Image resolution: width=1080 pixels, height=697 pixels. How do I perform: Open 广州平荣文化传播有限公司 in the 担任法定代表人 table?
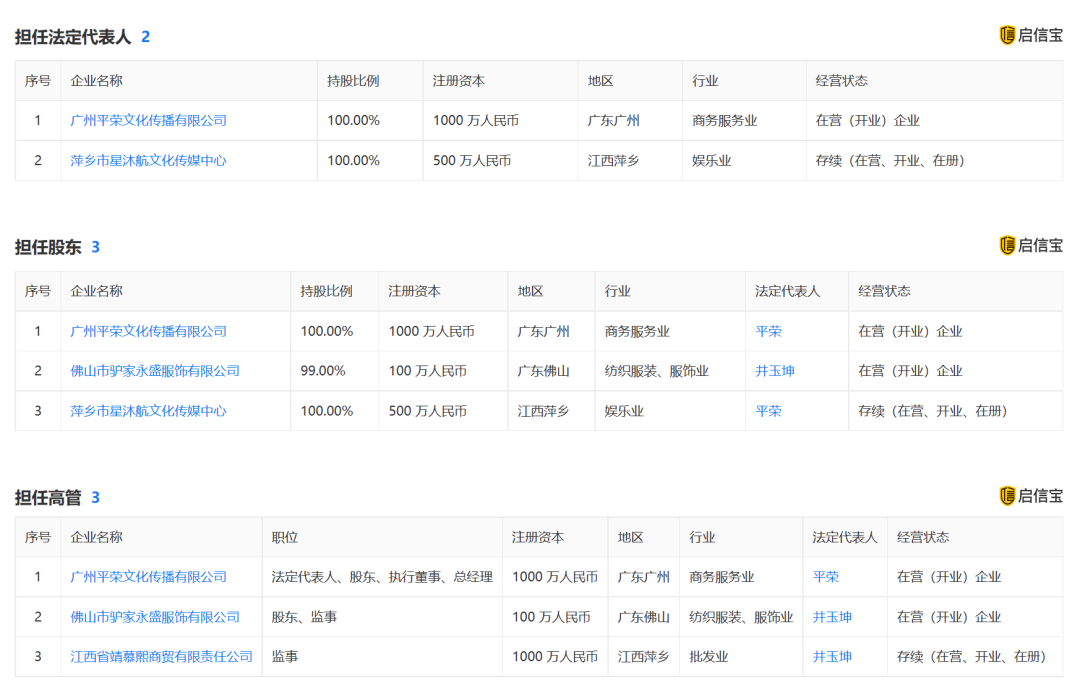tap(148, 121)
